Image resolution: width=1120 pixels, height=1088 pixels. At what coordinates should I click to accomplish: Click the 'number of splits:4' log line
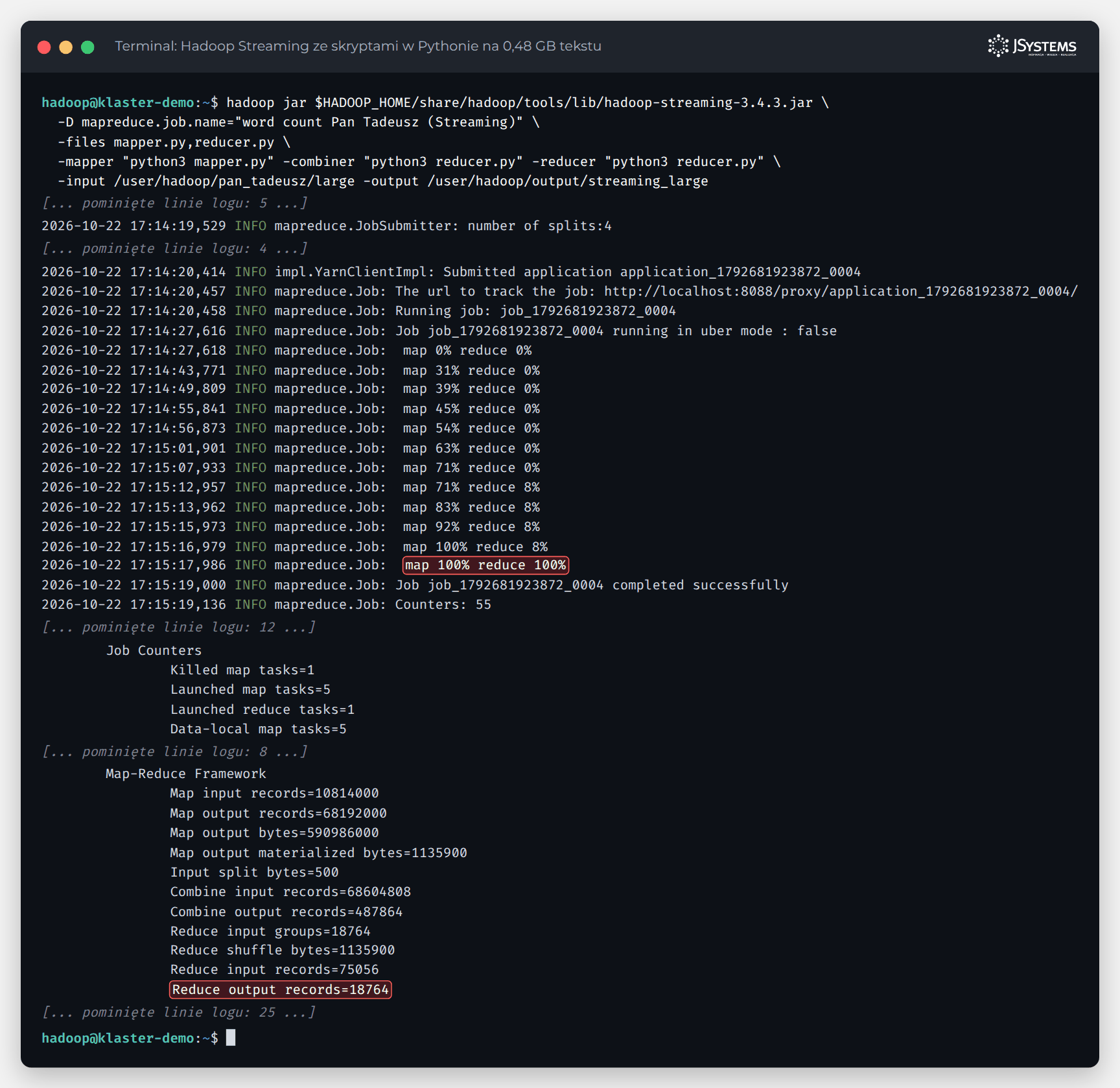[327, 226]
